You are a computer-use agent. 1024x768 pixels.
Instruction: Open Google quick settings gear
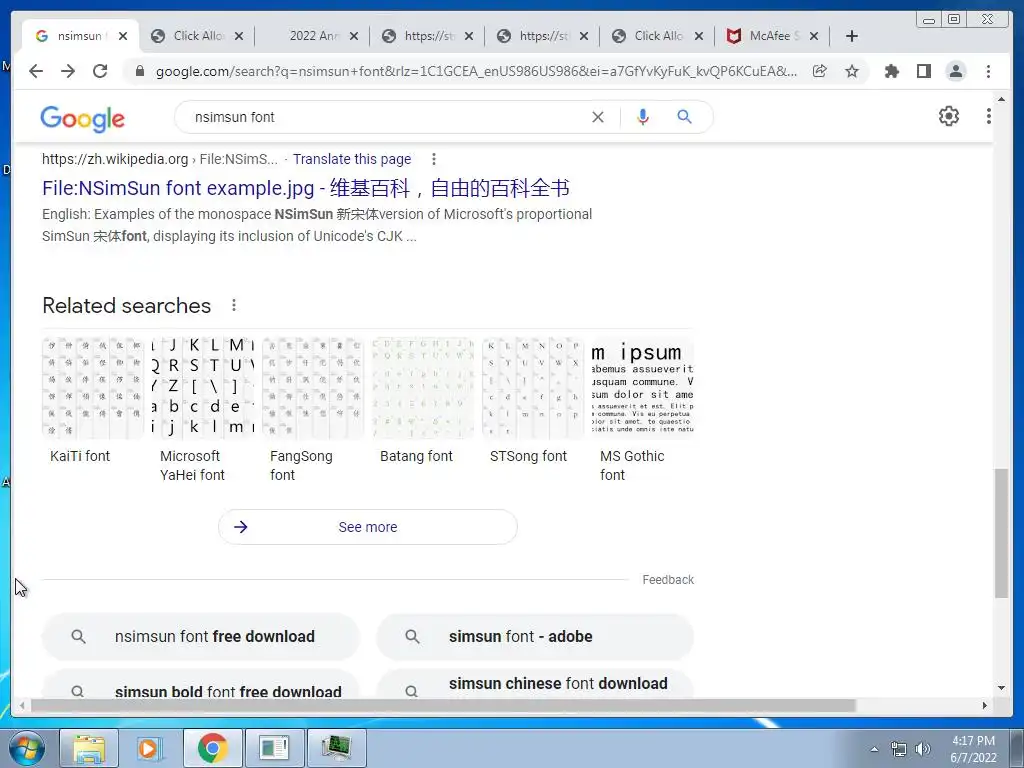[x=949, y=116]
